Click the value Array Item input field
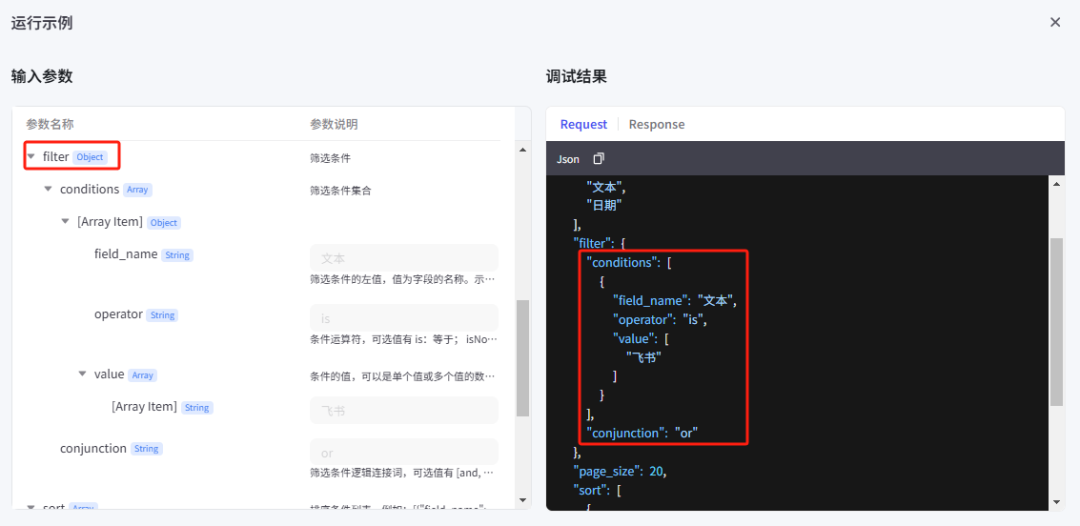The height and width of the screenshot is (526, 1080). [x=404, y=410]
